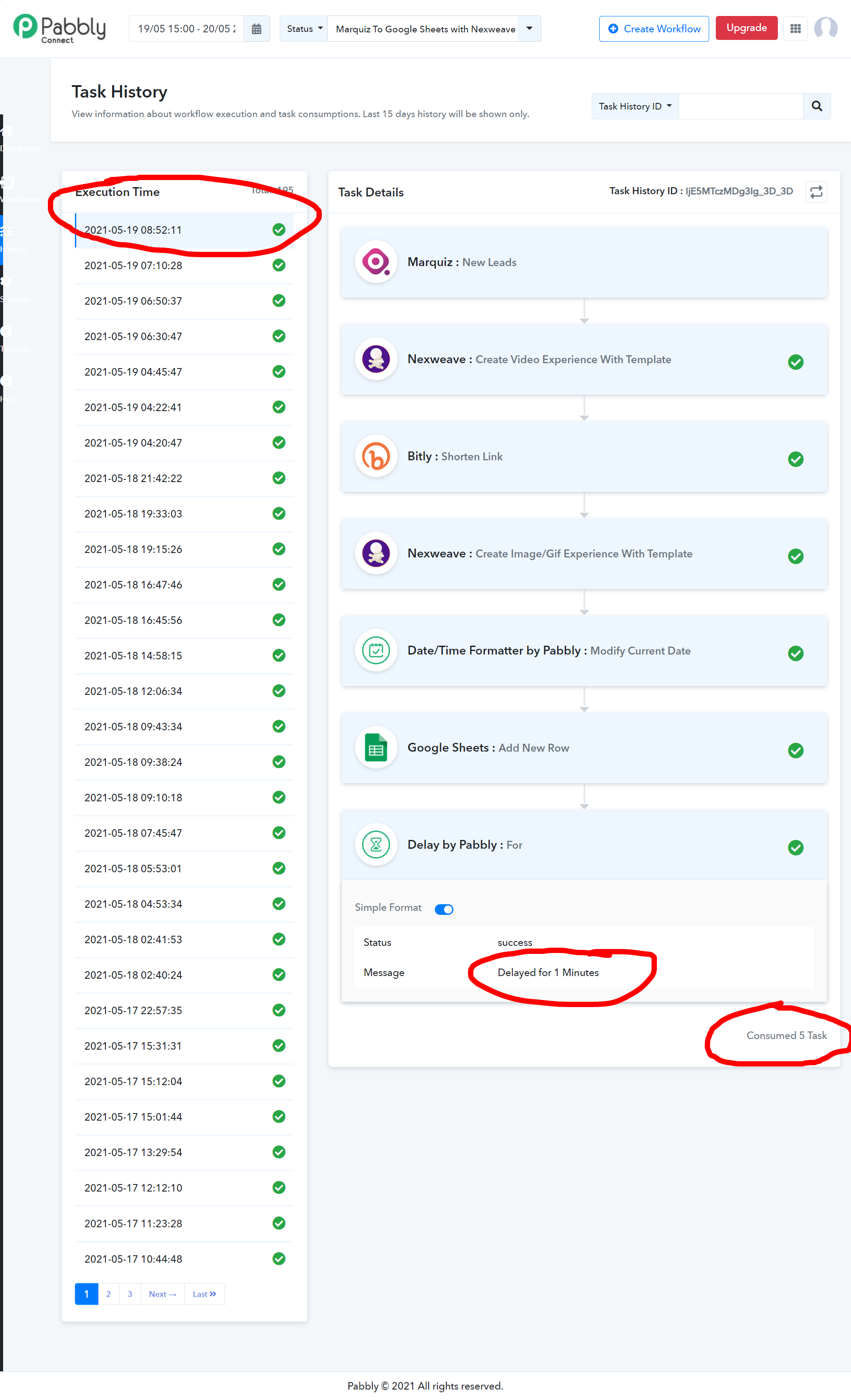Click the red Upgrade button
The image size is (851, 1400).
coord(746,28)
